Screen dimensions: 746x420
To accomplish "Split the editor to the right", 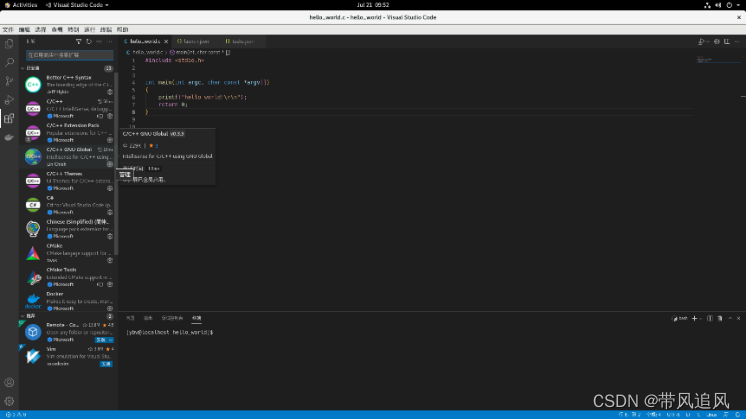I will pyautogui.click(x=727, y=42).
